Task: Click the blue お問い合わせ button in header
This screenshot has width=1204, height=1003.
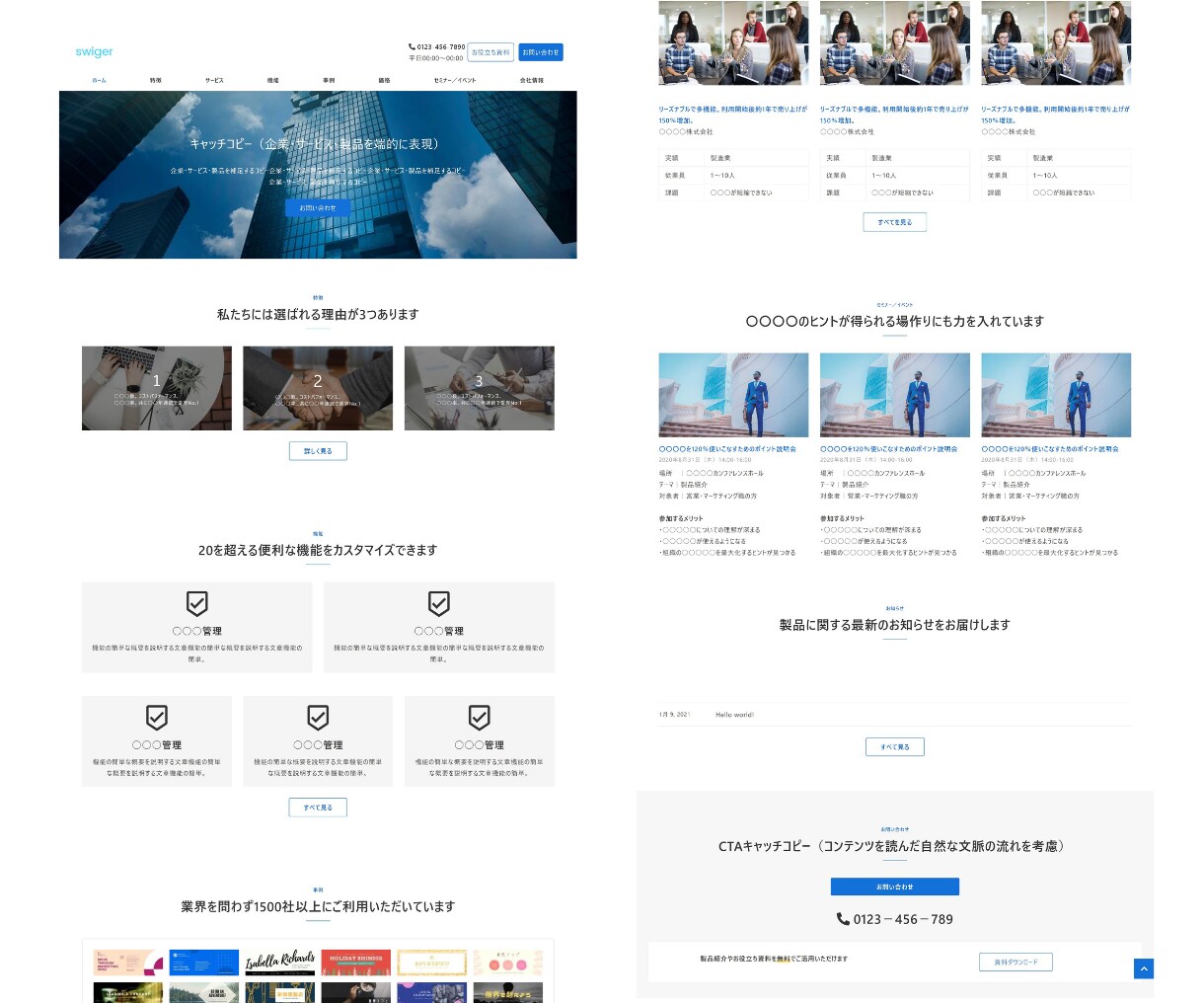Action: pos(541,52)
